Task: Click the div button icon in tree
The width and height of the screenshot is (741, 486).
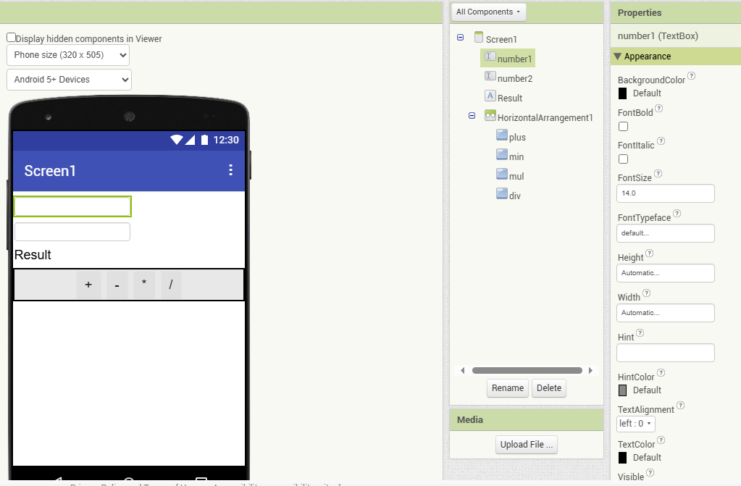Action: 502,194
